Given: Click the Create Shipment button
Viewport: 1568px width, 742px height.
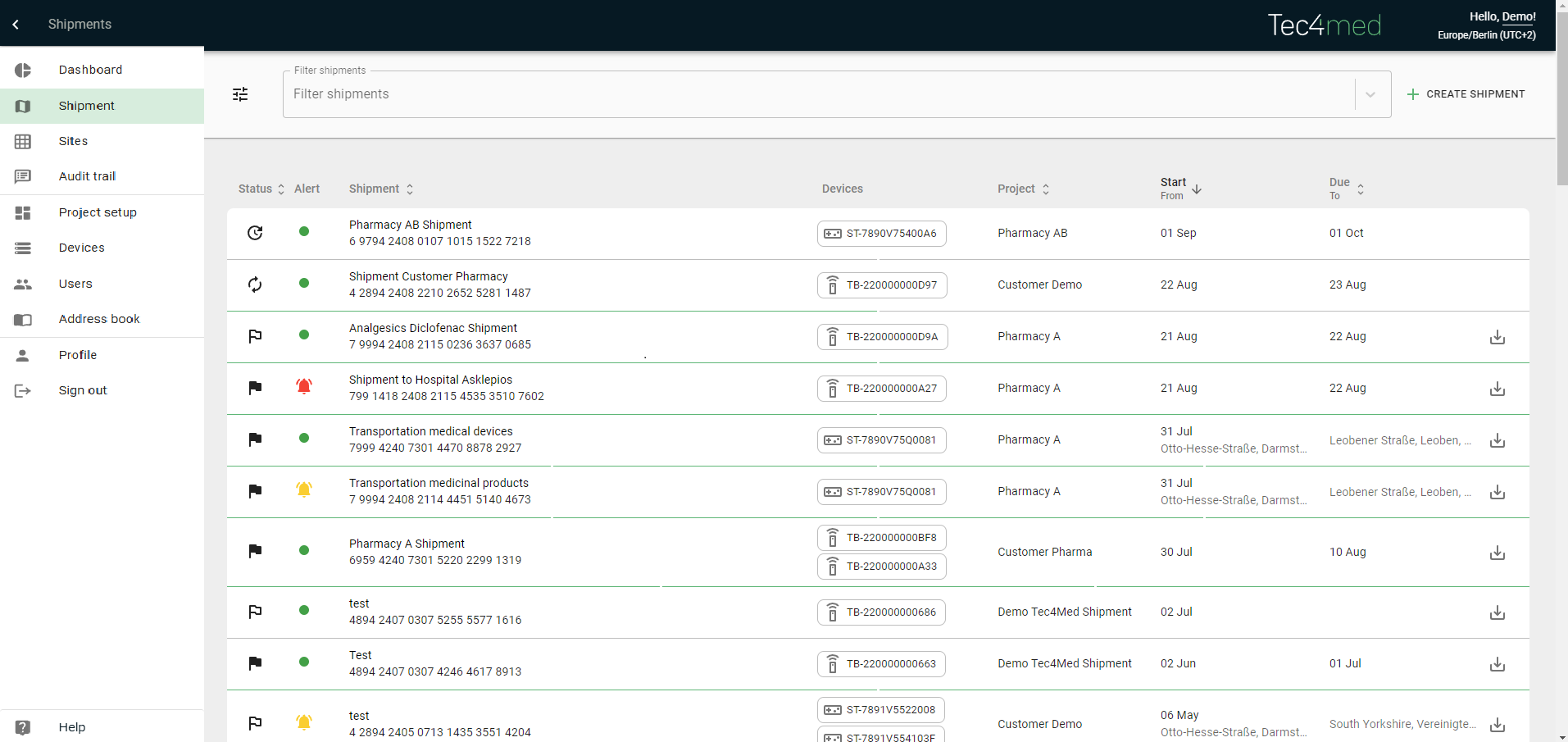Looking at the screenshot, I should tap(1466, 94).
